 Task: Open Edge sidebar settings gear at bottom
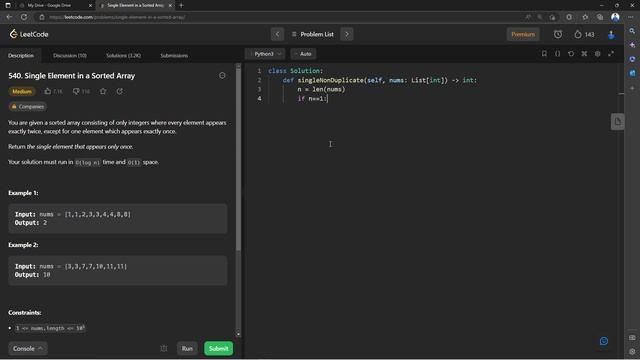click(632, 351)
